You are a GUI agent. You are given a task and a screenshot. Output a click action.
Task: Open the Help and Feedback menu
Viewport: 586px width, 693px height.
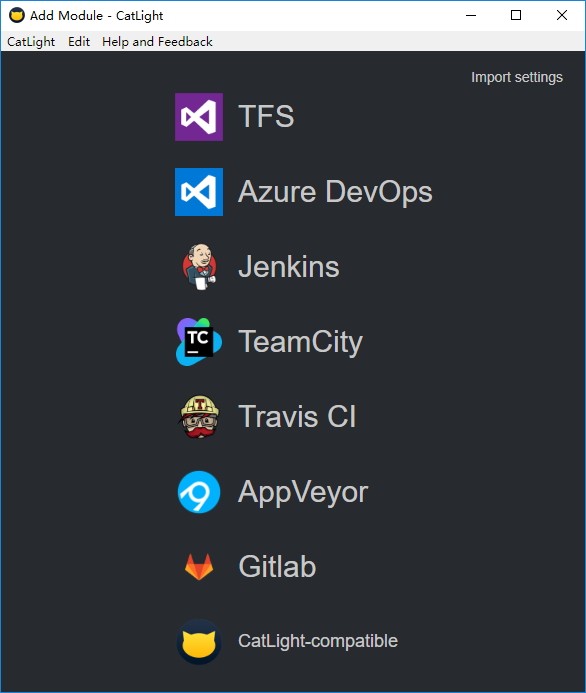pos(157,42)
